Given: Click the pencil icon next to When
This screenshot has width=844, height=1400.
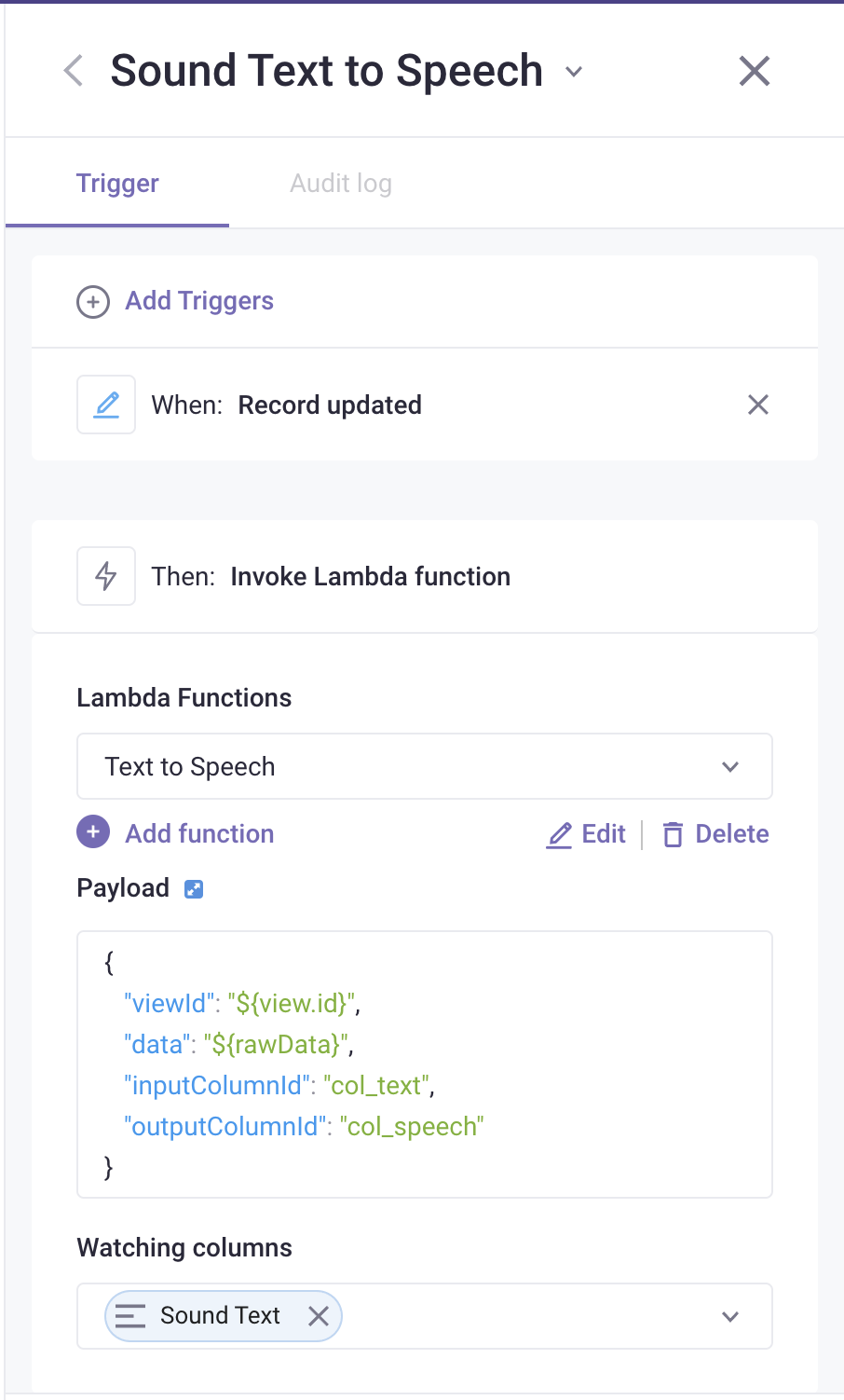Looking at the screenshot, I should click(x=106, y=405).
